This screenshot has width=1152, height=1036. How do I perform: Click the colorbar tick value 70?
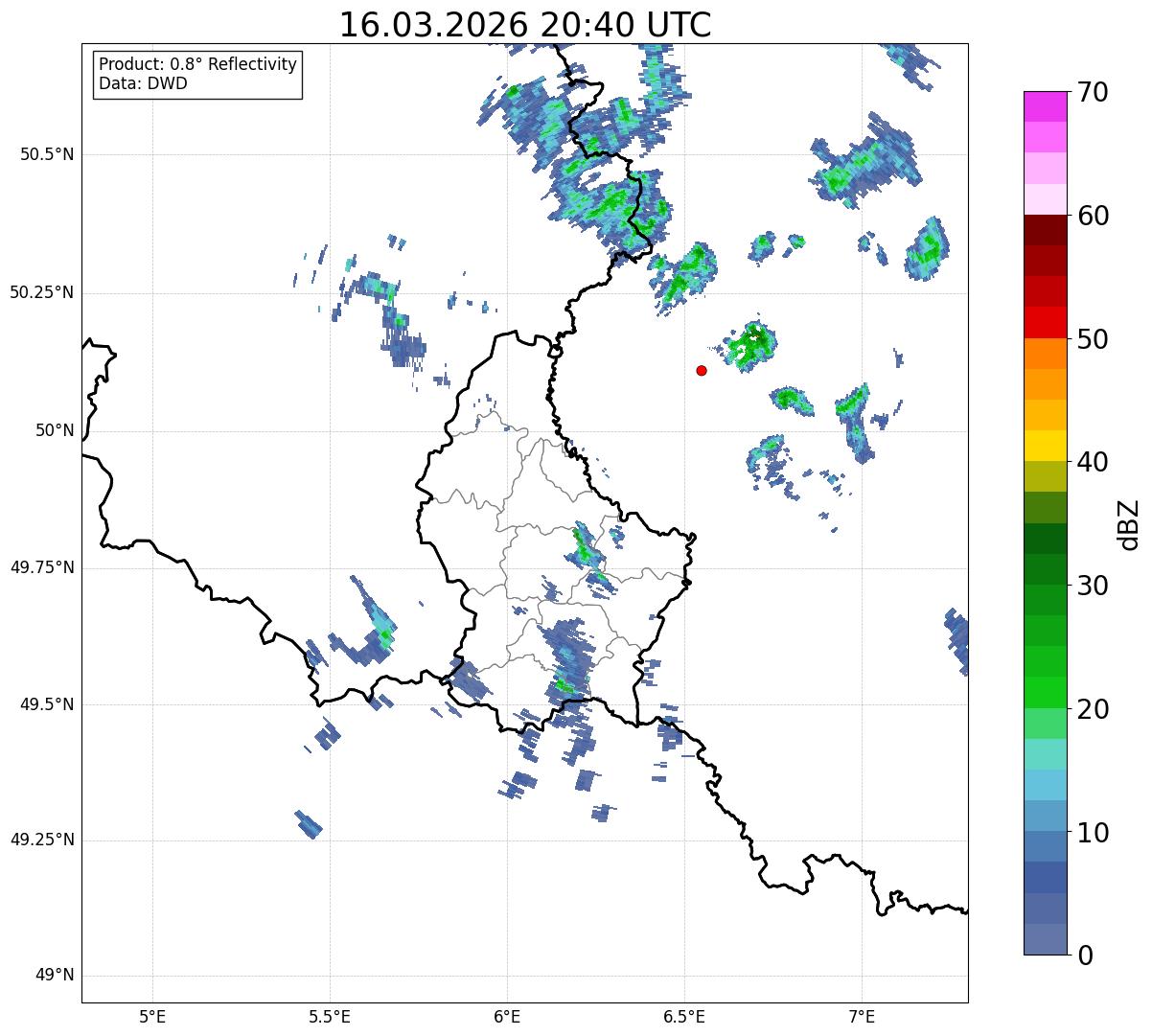(x=1093, y=92)
